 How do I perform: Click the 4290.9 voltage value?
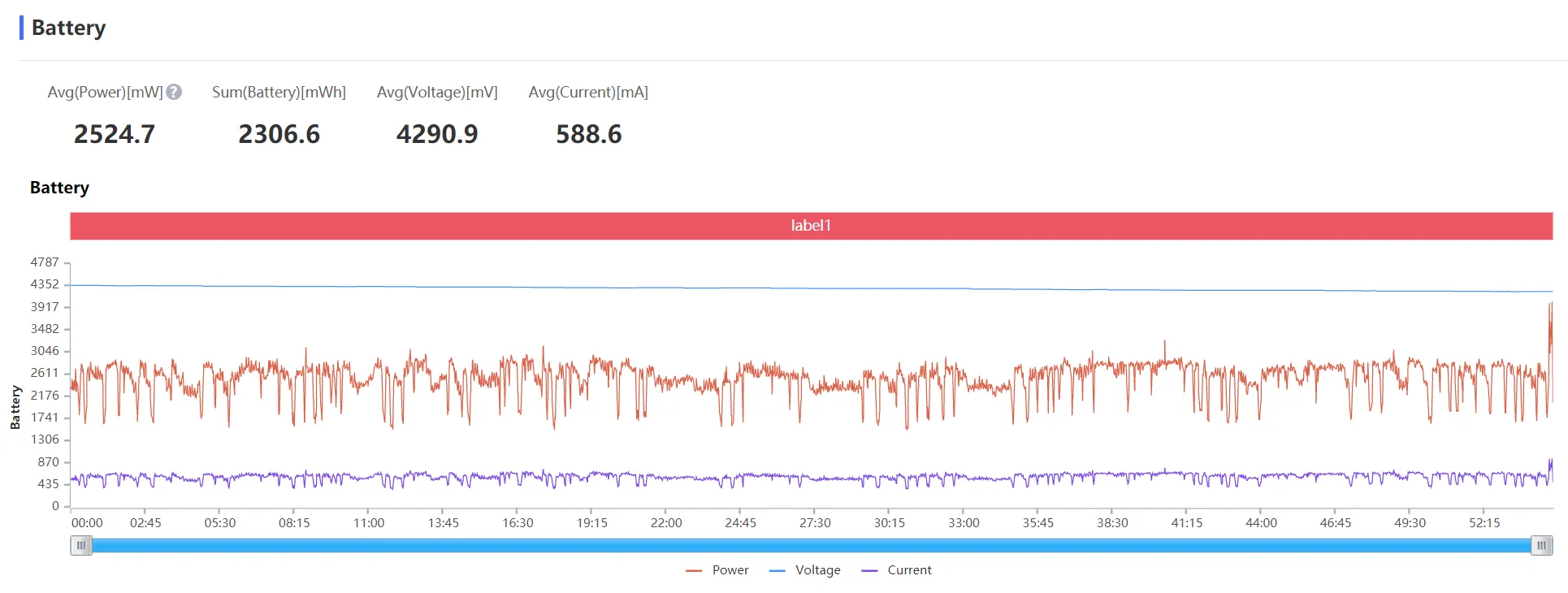pos(437,134)
